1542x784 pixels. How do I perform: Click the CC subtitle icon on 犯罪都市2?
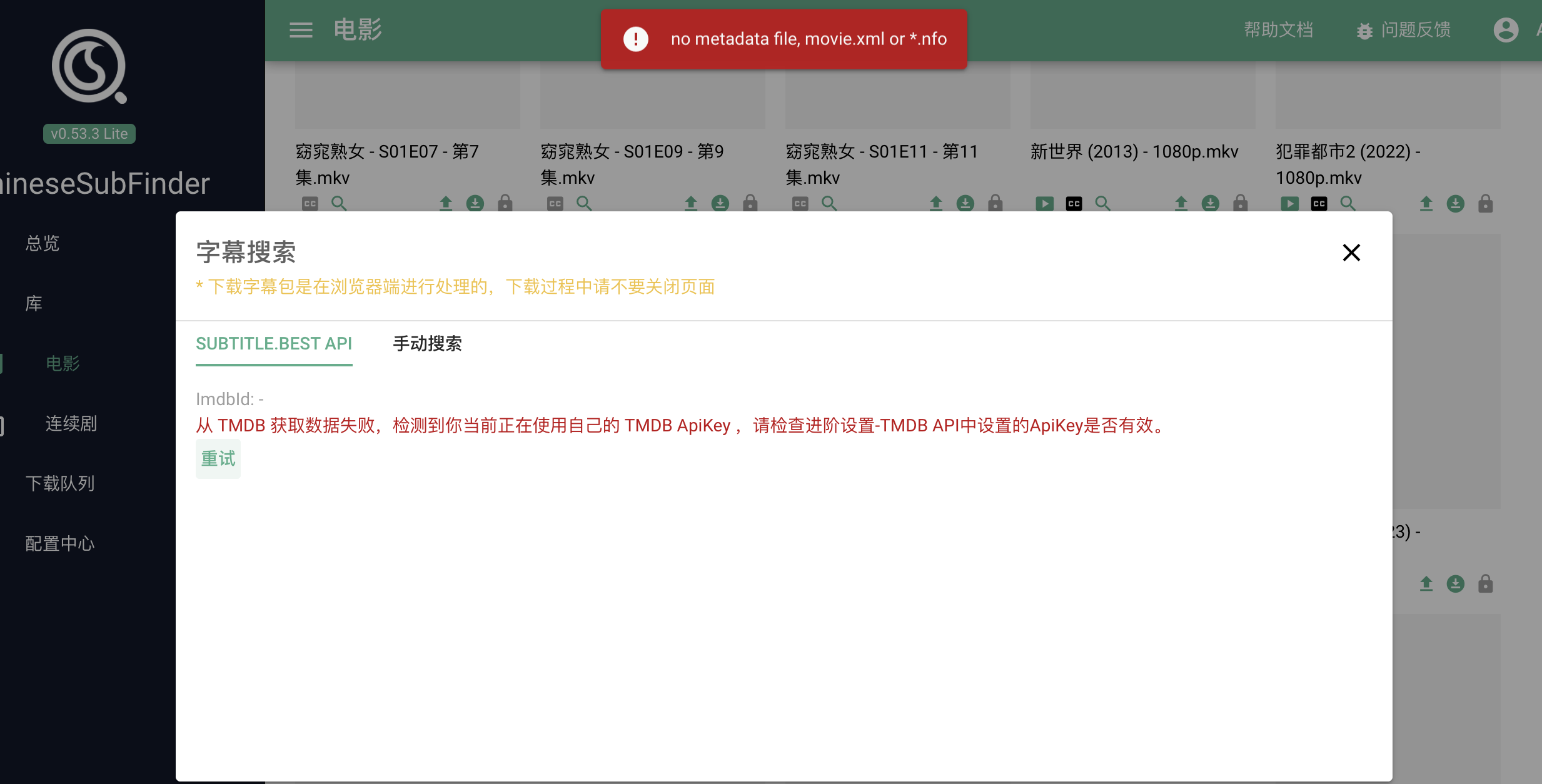point(1318,203)
